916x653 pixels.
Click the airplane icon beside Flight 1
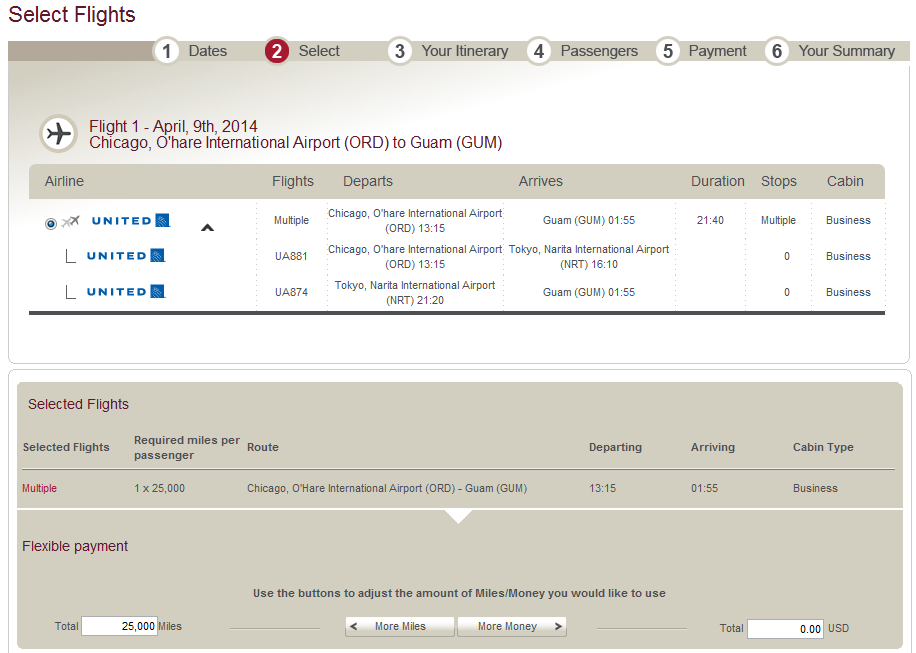pyautogui.click(x=59, y=133)
